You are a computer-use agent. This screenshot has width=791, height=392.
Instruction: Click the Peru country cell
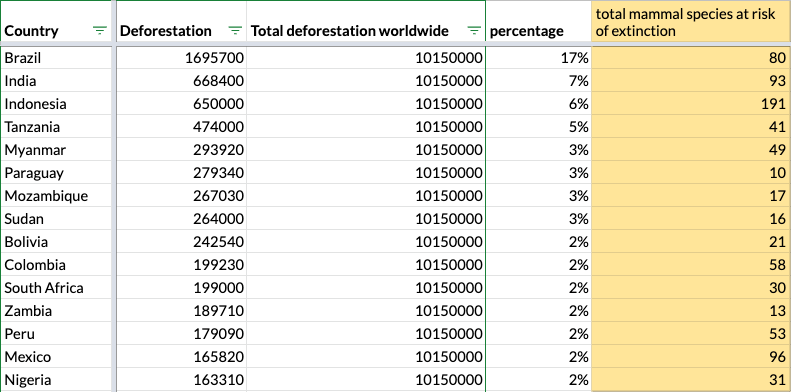[x=55, y=333]
